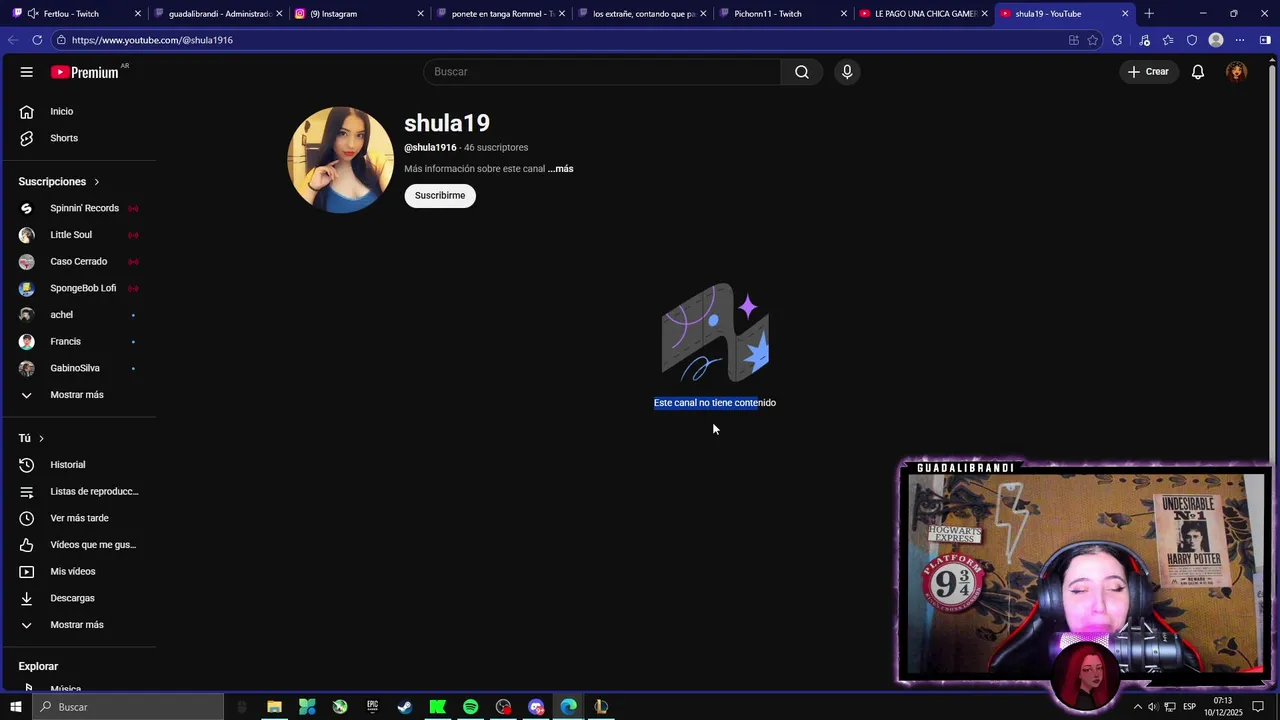Open the volume icon in tray
Screen dimensions: 1280x720
pos(1153,707)
